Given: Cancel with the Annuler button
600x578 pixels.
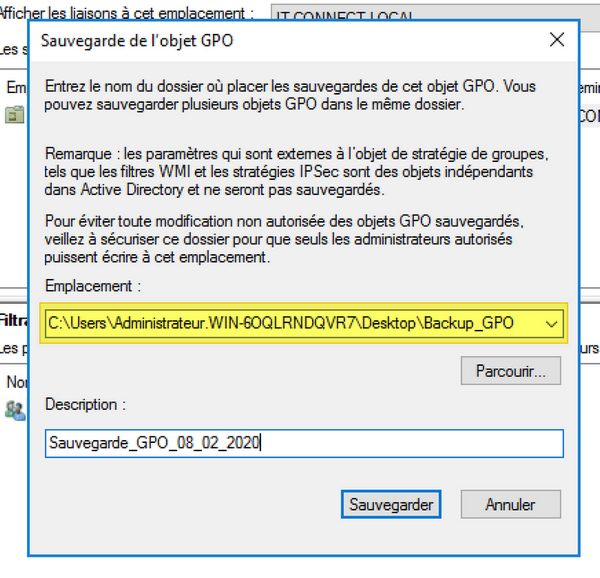Looking at the screenshot, I should tap(510, 504).
